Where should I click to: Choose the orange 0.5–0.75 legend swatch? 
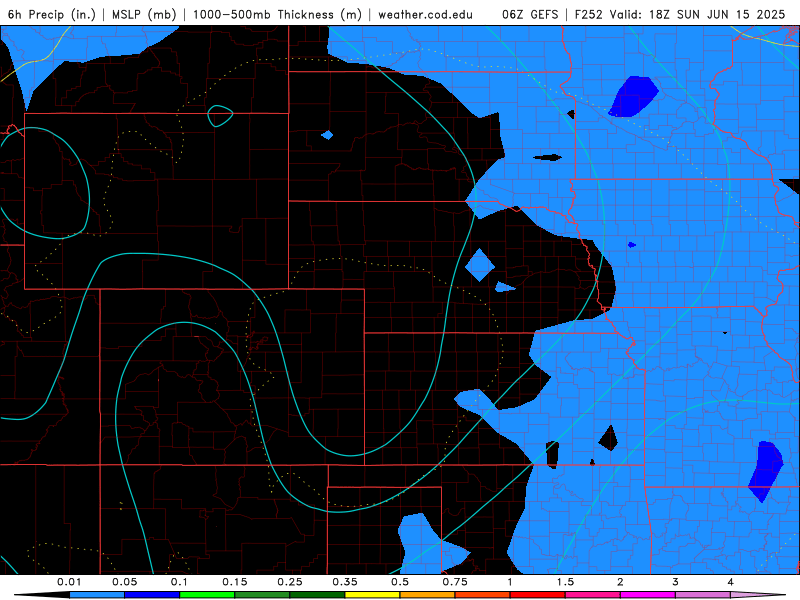pos(428,595)
